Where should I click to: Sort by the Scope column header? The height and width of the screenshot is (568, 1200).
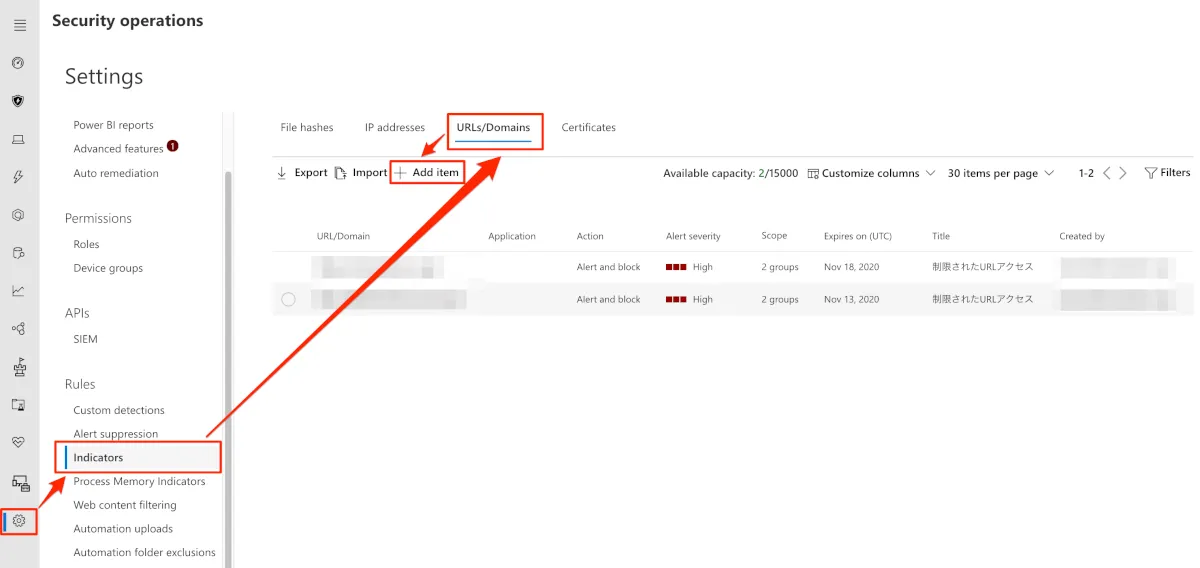click(774, 236)
